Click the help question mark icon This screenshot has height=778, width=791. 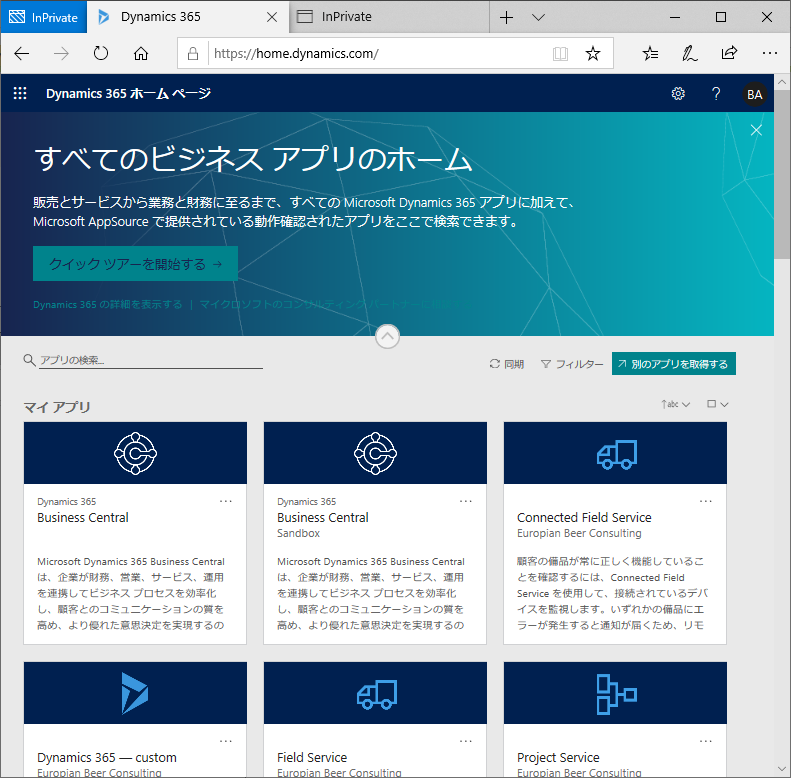point(716,94)
